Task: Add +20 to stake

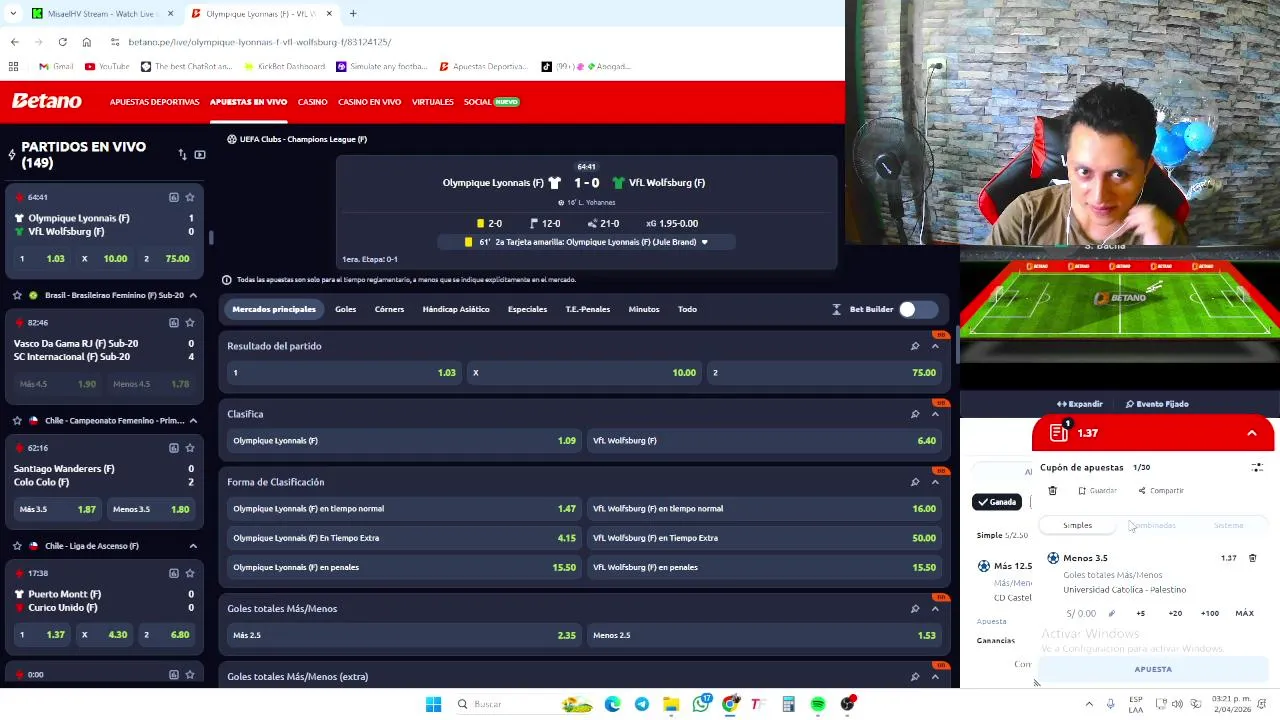Action: tap(1175, 613)
